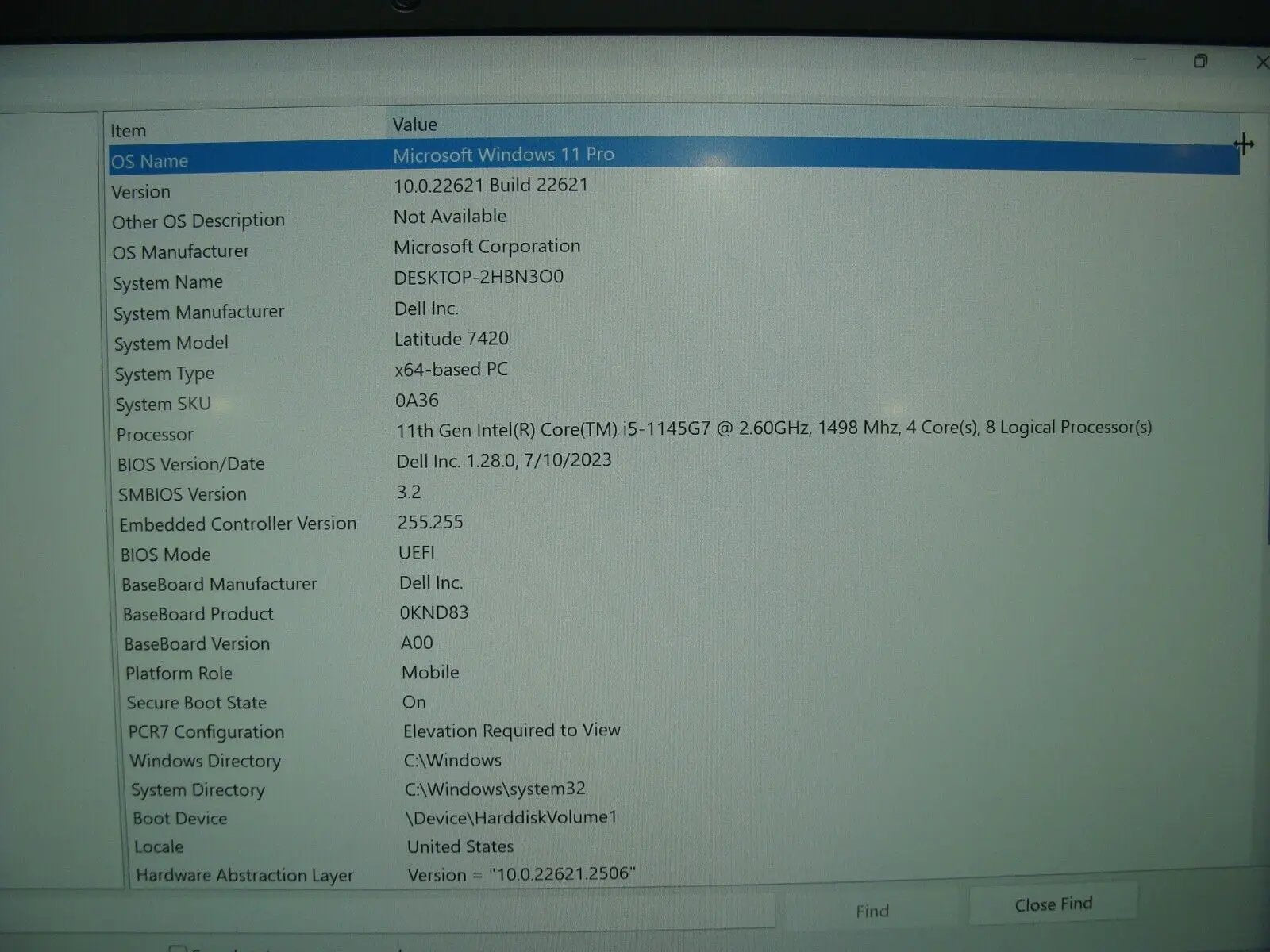The image size is (1270, 952).
Task: Select the DESKTOP-2HBN3O0 system name value
Action: pos(479,277)
